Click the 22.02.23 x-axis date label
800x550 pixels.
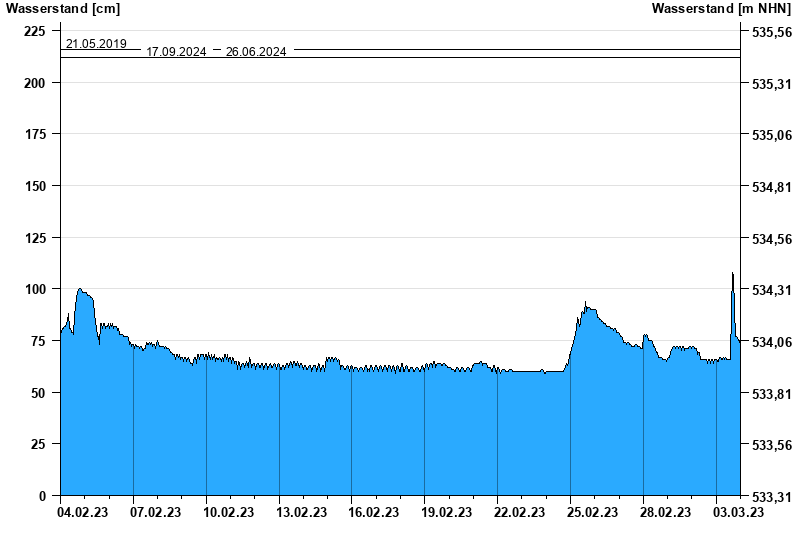519,512
